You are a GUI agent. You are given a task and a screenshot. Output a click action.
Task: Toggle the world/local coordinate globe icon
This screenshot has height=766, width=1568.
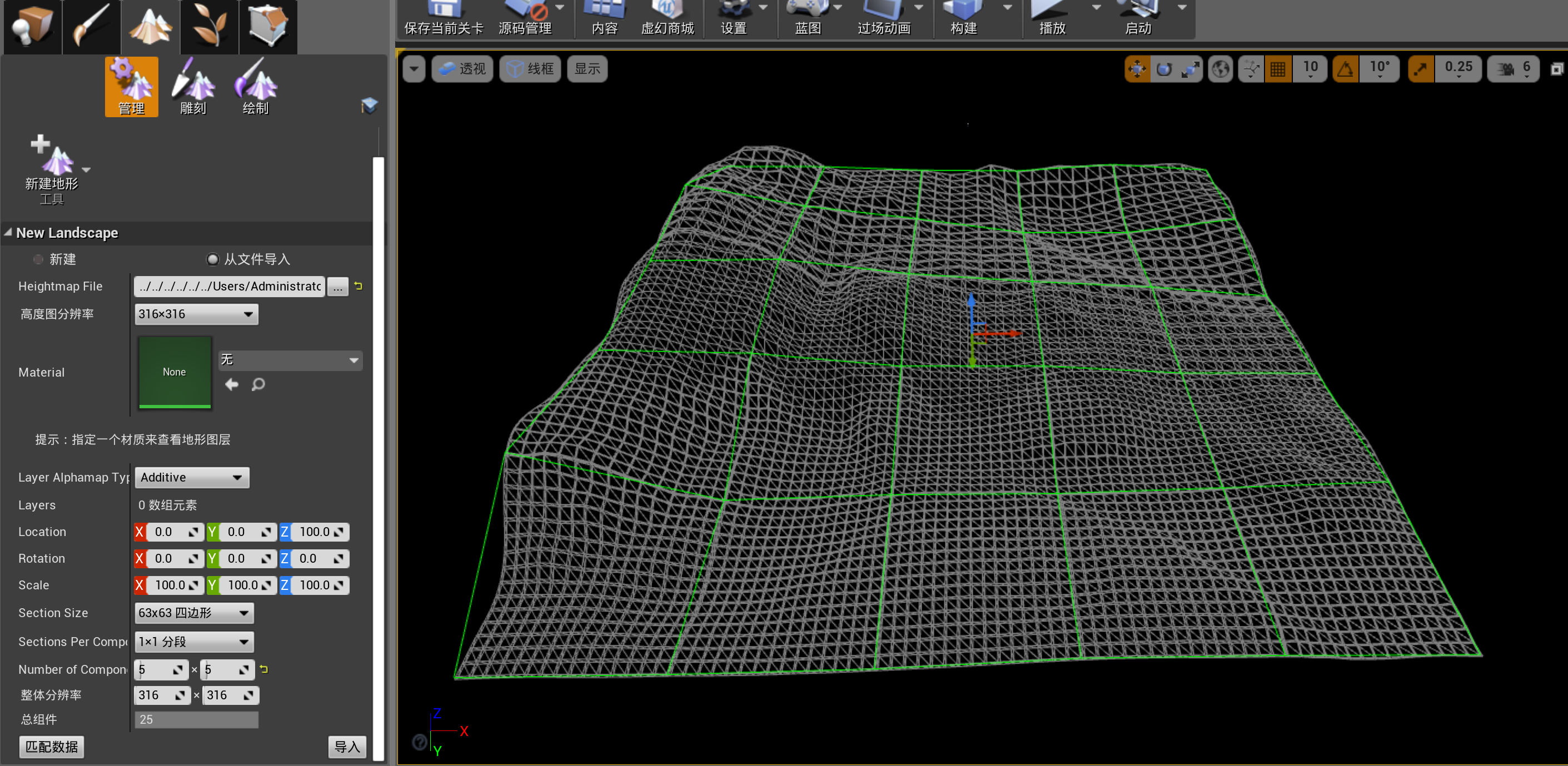click(x=1220, y=69)
